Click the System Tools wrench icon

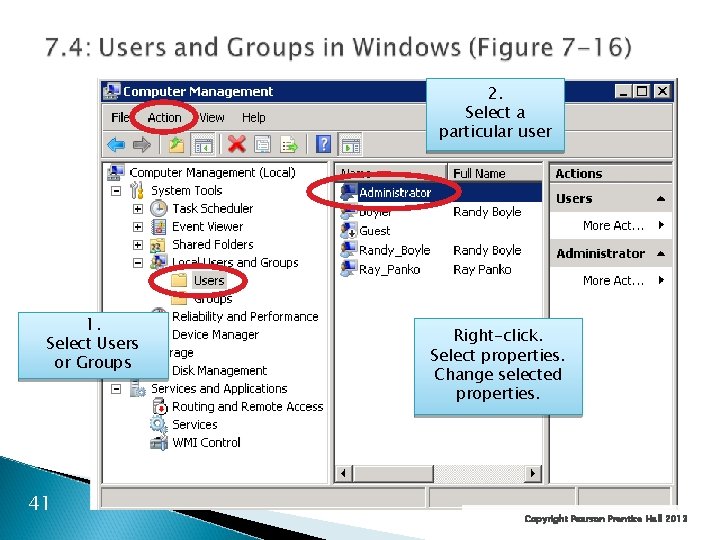(x=136, y=190)
